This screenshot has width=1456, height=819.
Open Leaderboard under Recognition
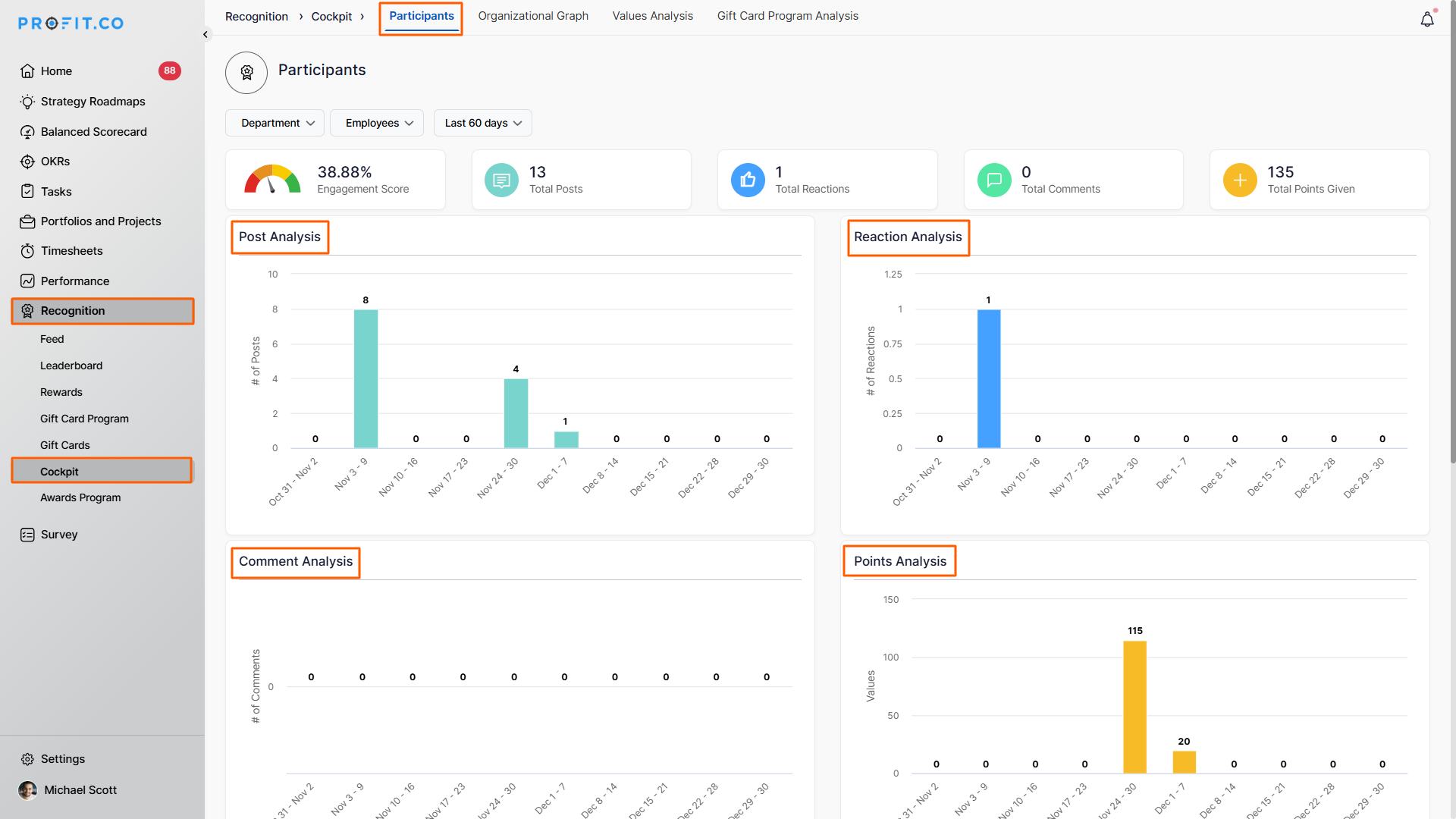click(71, 366)
